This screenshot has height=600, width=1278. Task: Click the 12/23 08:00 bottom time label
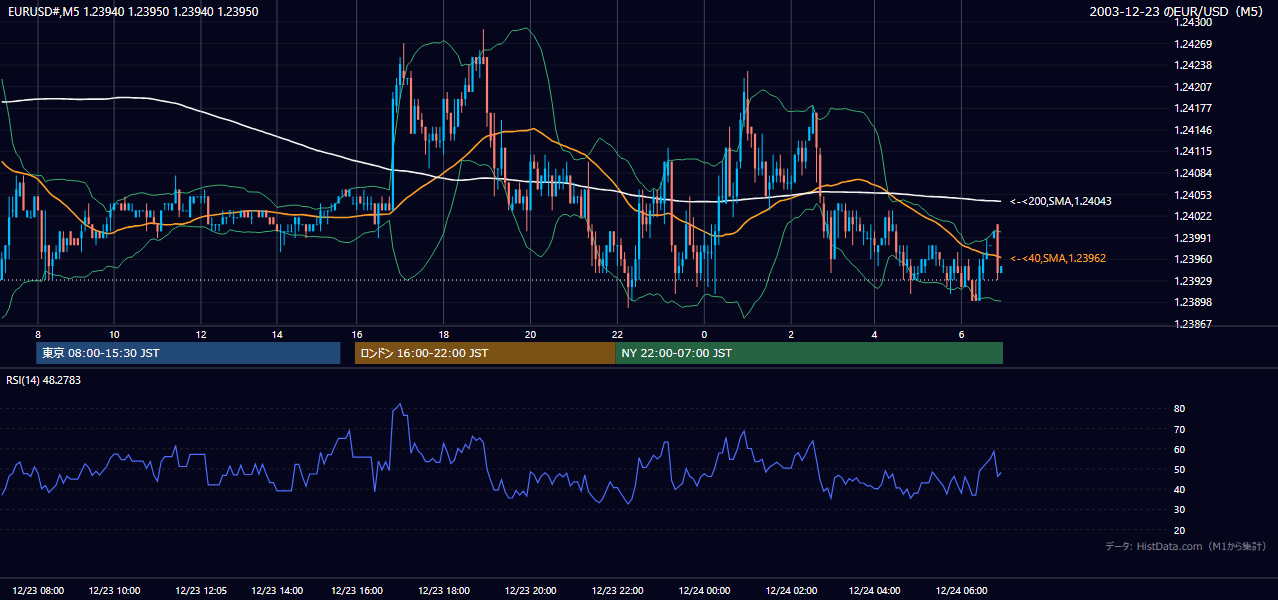click(x=40, y=591)
